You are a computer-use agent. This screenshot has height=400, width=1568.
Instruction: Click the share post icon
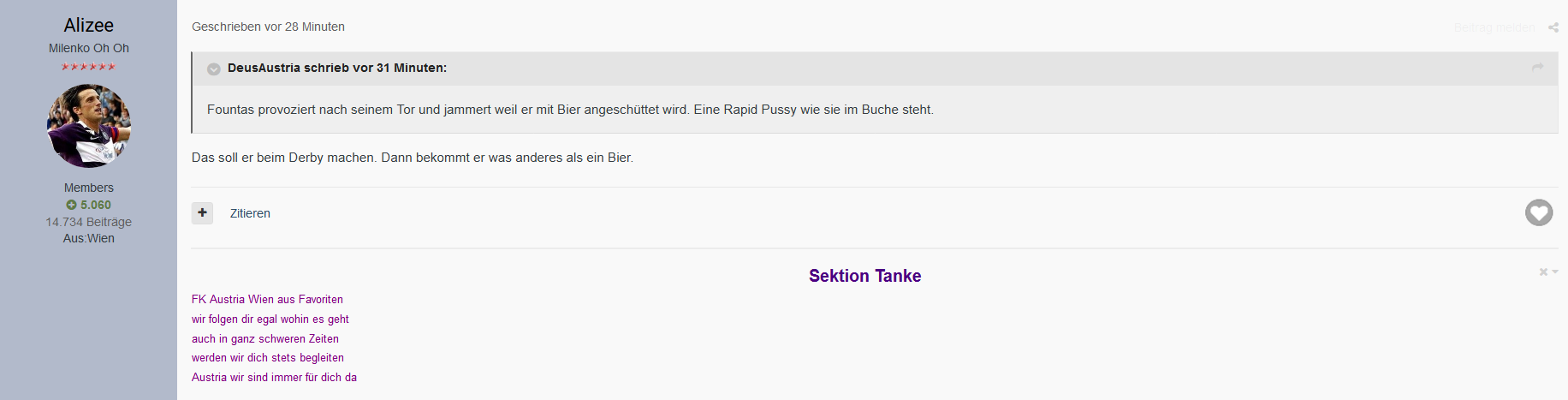[1553, 27]
